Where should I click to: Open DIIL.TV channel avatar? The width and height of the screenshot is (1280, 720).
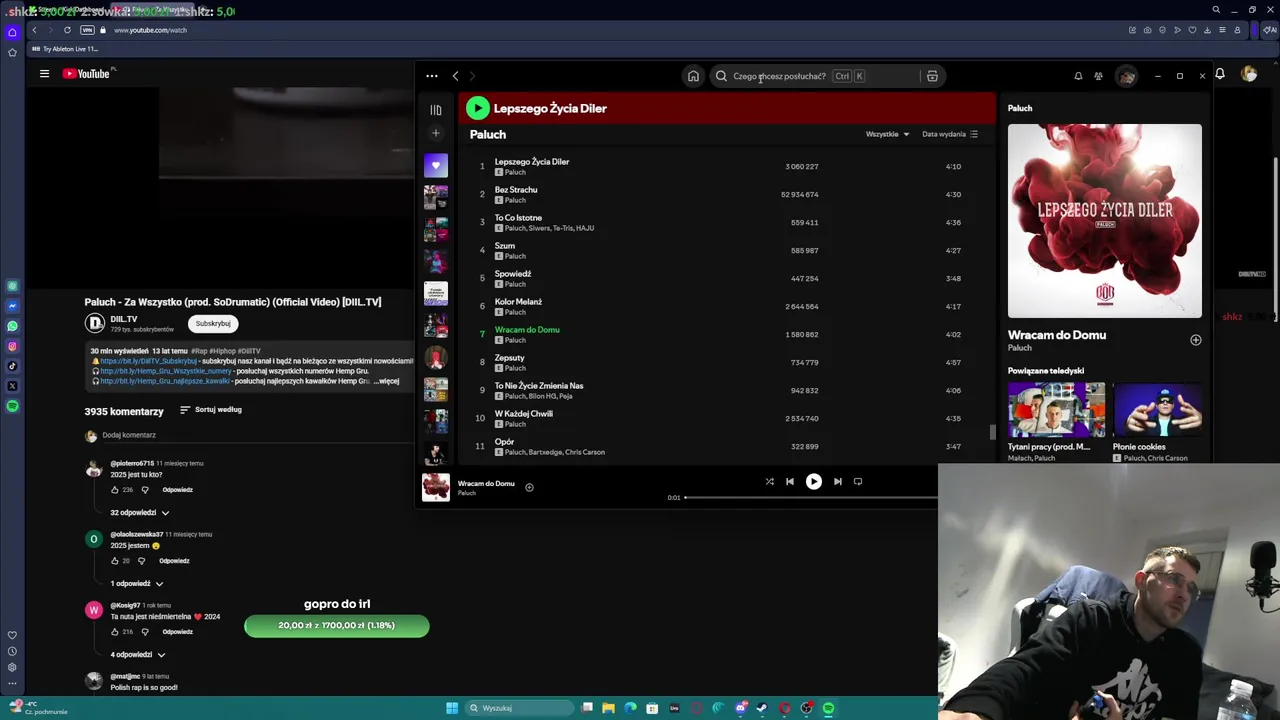95,323
